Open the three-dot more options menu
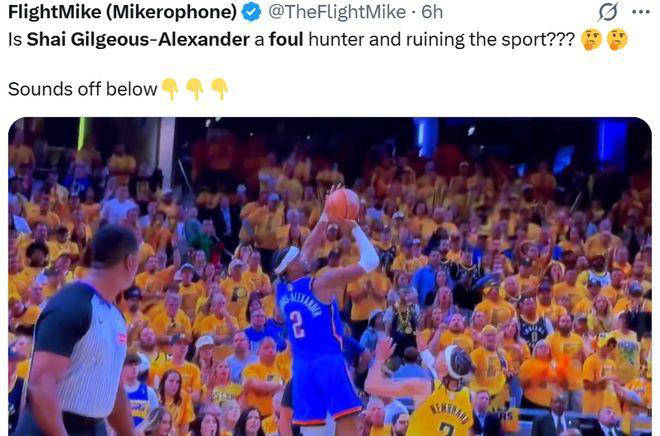Image resolution: width=660 pixels, height=436 pixels. (x=641, y=12)
